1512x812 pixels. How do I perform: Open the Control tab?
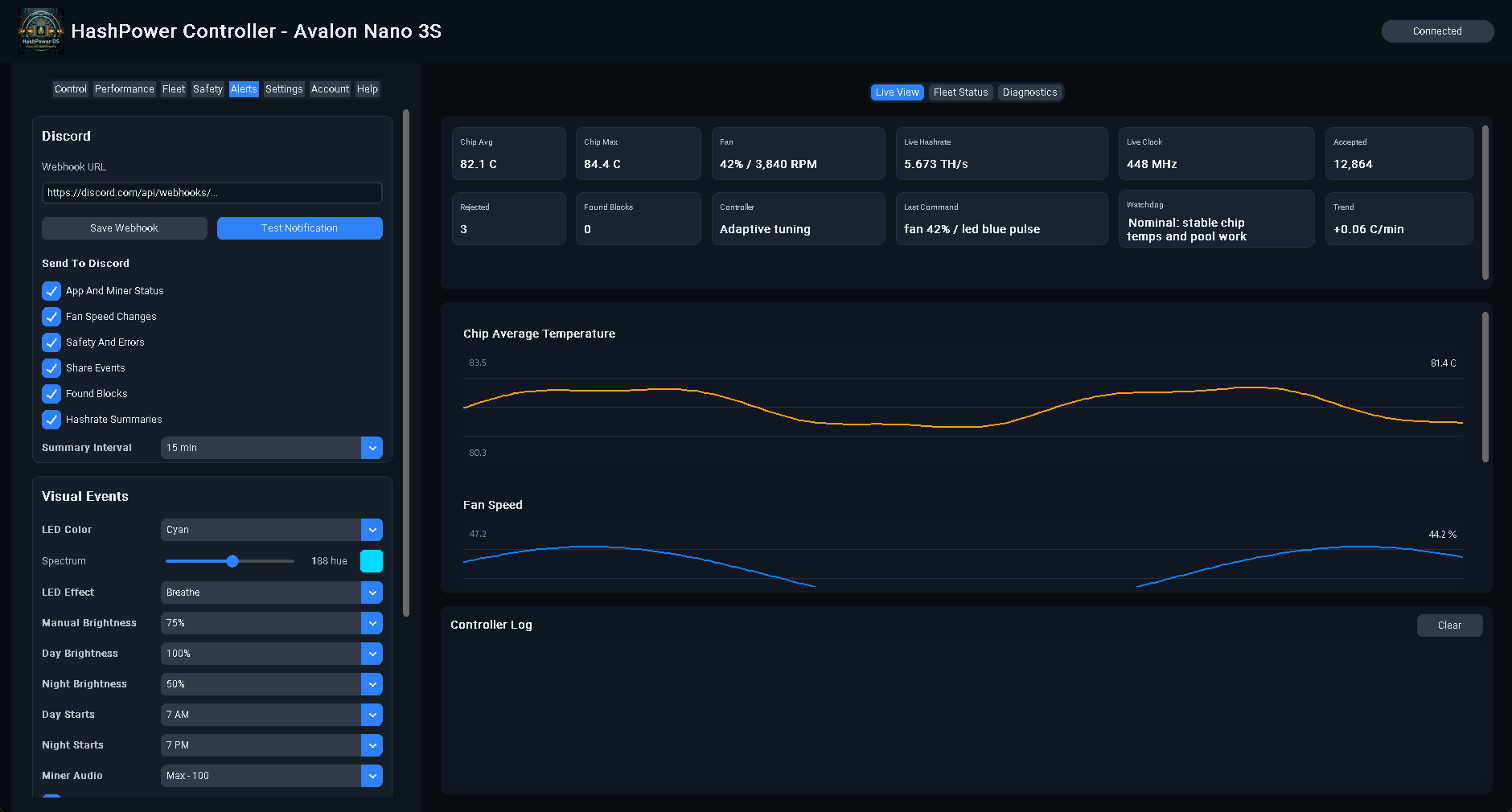tap(71, 89)
